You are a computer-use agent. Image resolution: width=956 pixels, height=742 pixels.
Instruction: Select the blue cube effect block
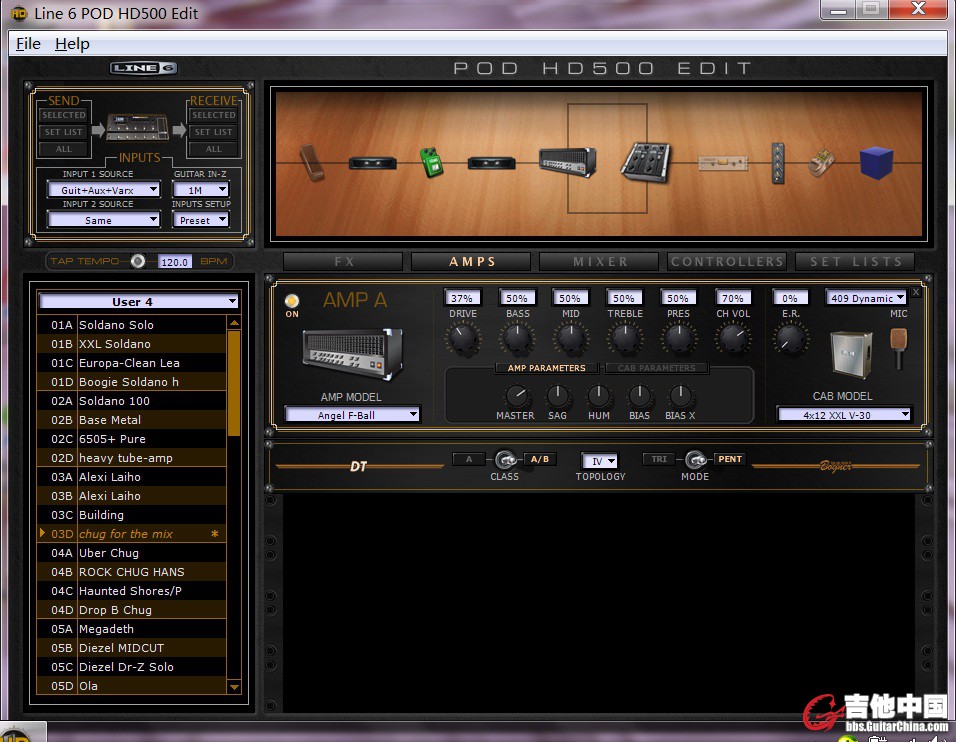pos(876,162)
